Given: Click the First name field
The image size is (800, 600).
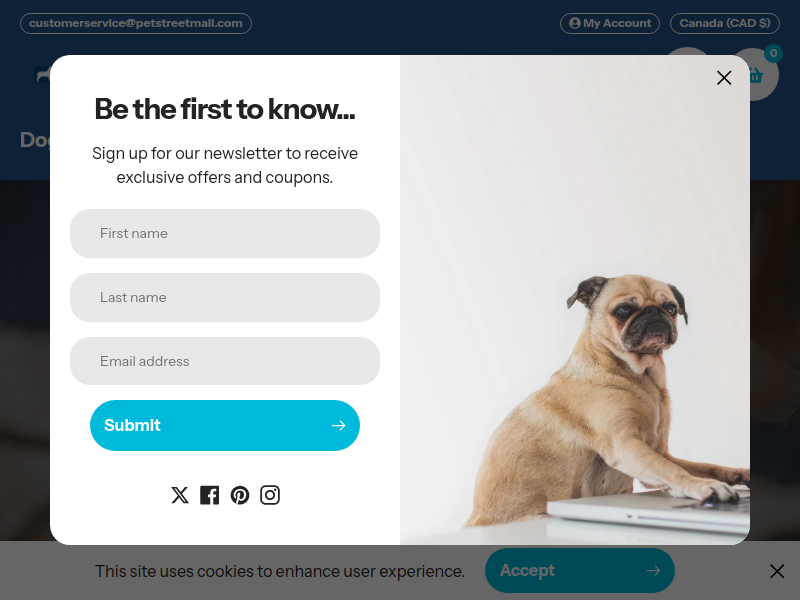Looking at the screenshot, I should coord(225,233).
